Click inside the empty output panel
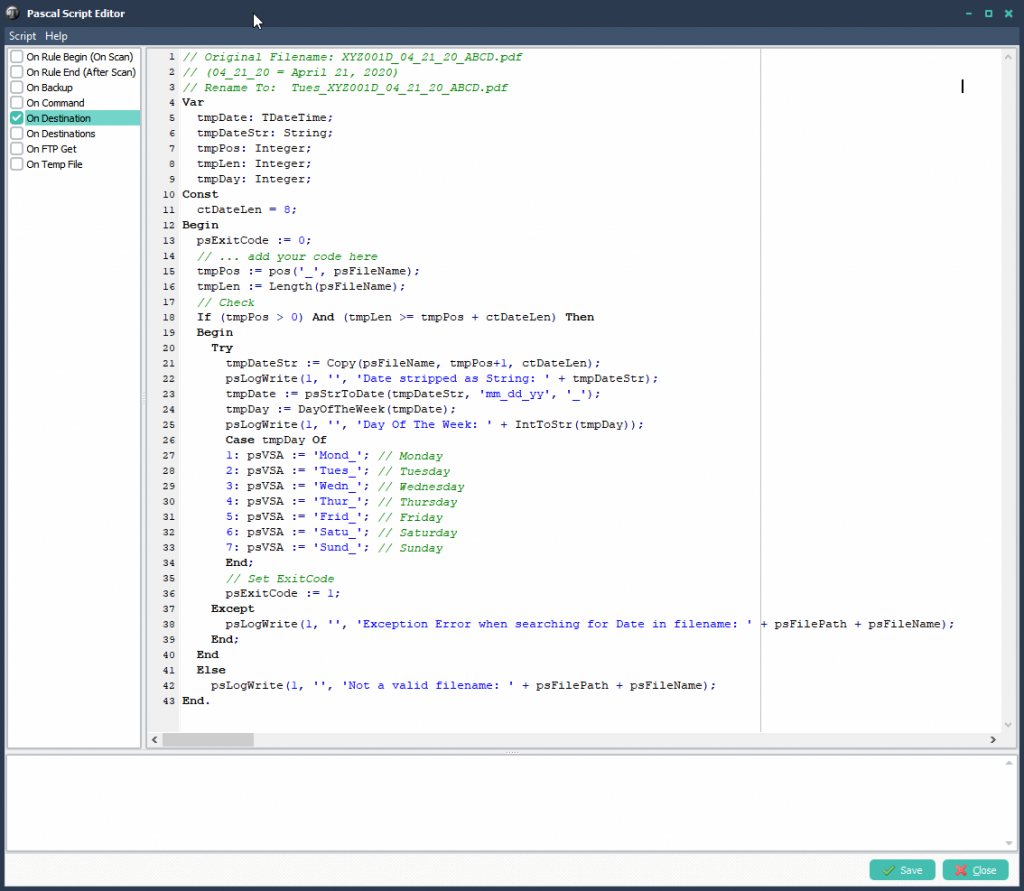Viewport: 1024px width, 891px height. click(500, 803)
